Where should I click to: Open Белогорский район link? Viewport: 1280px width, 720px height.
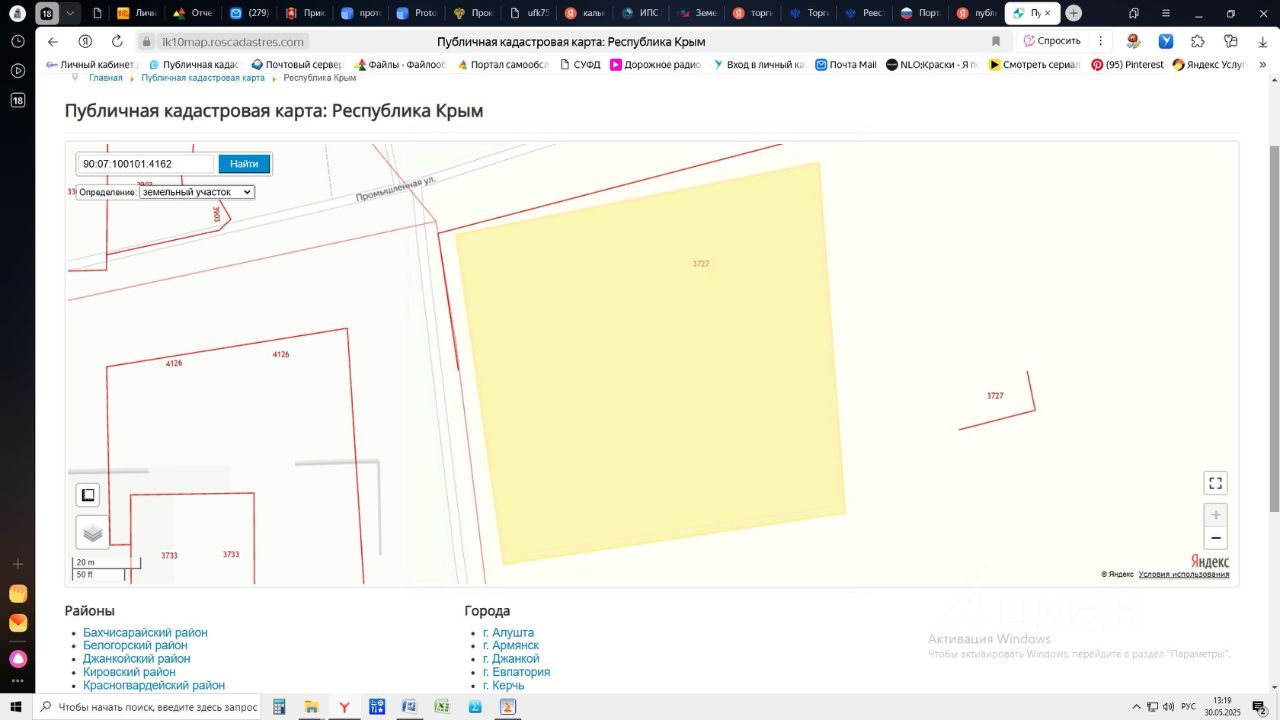[x=135, y=646]
